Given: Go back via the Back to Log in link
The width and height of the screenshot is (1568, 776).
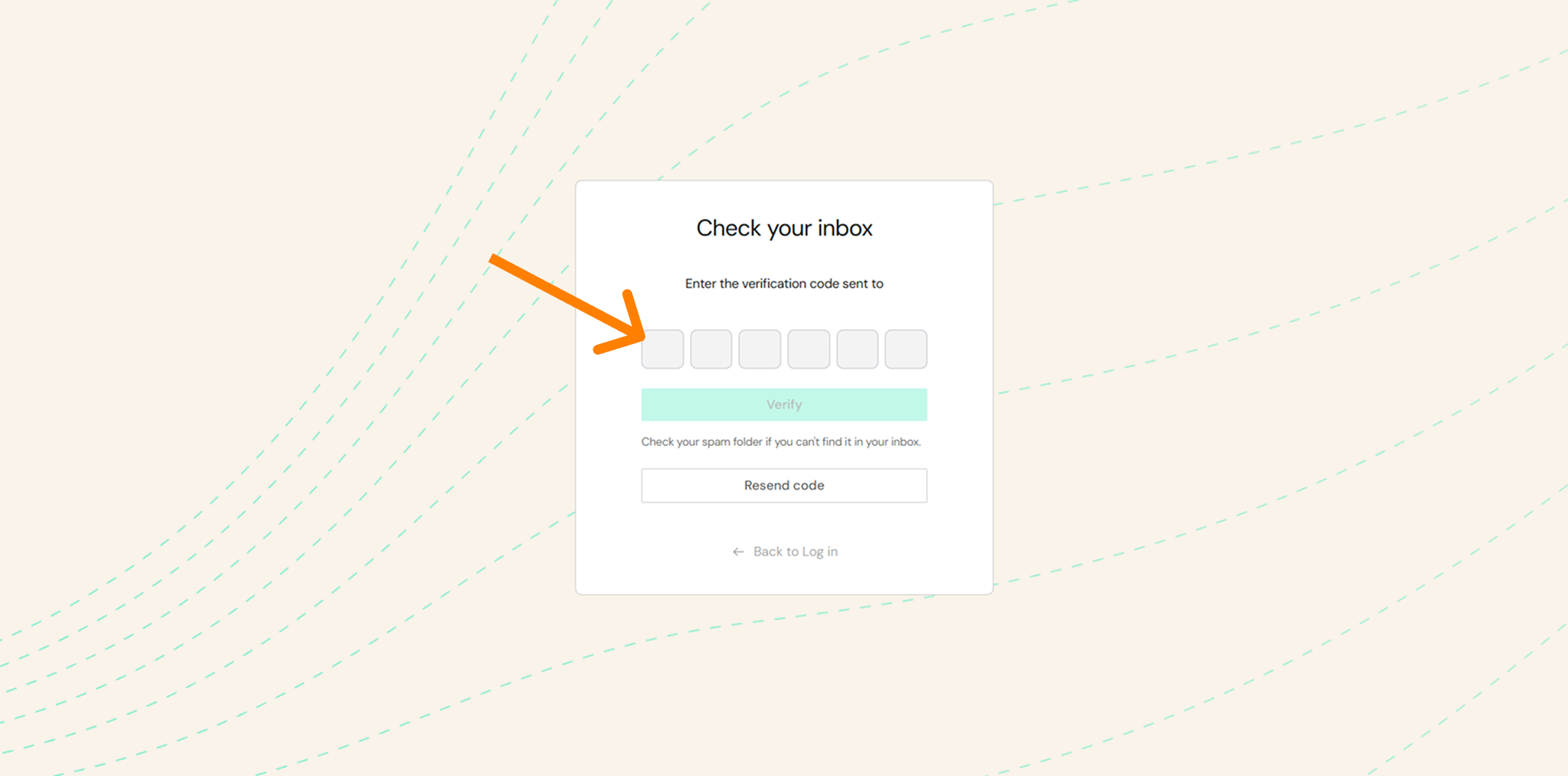Looking at the screenshot, I should [x=795, y=552].
